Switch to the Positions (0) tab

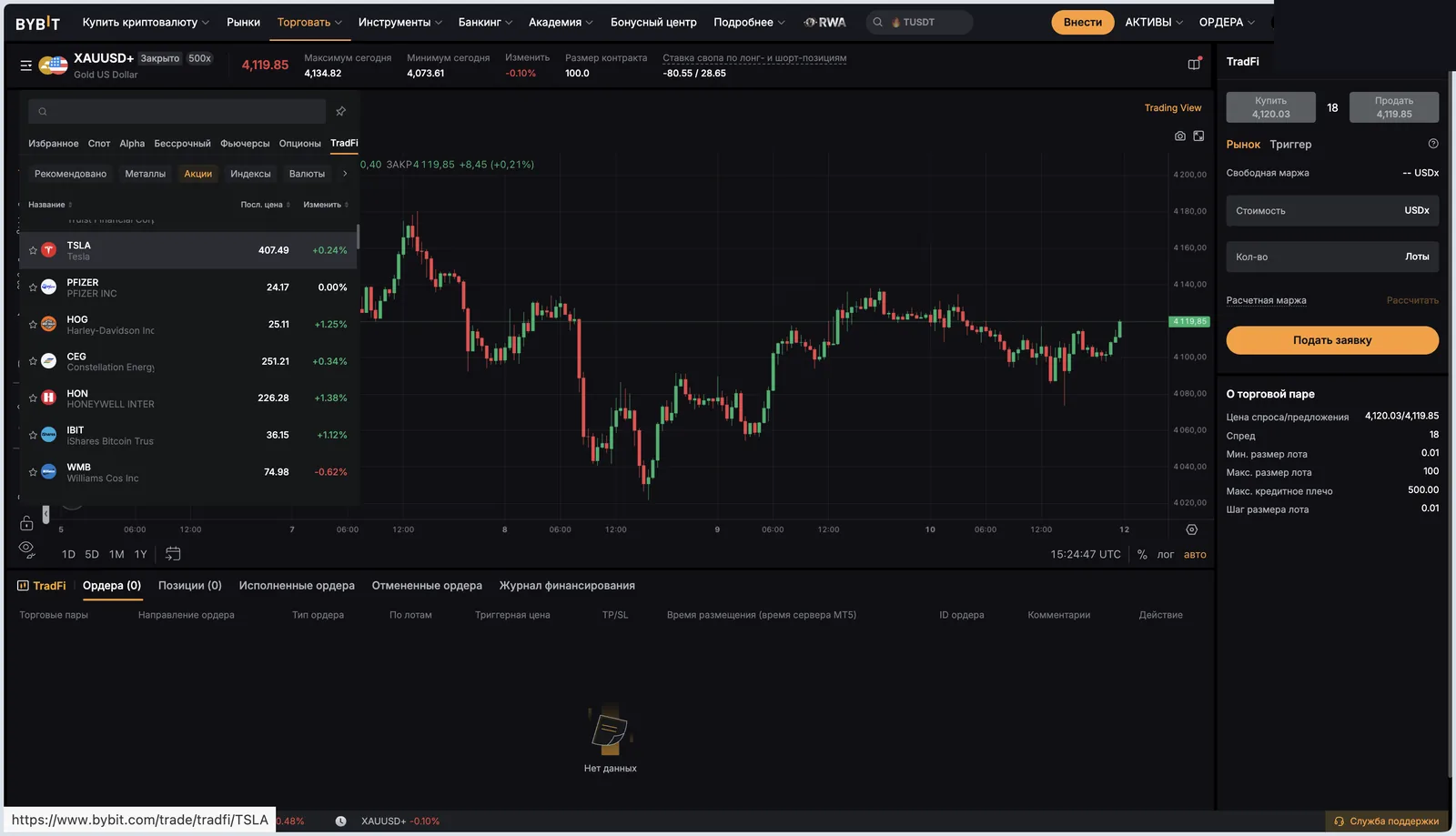tap(190, 586)
